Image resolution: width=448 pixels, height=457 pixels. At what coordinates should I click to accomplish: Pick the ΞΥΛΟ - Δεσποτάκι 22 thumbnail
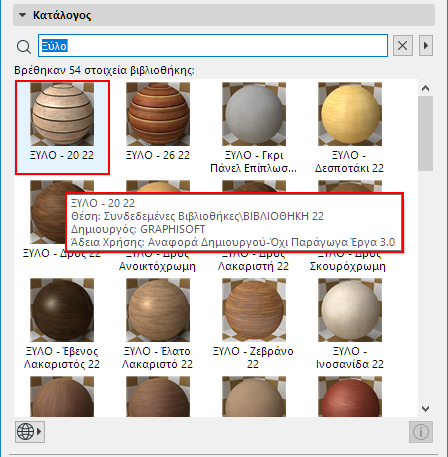pyautogui.click(x=350, y=114)
